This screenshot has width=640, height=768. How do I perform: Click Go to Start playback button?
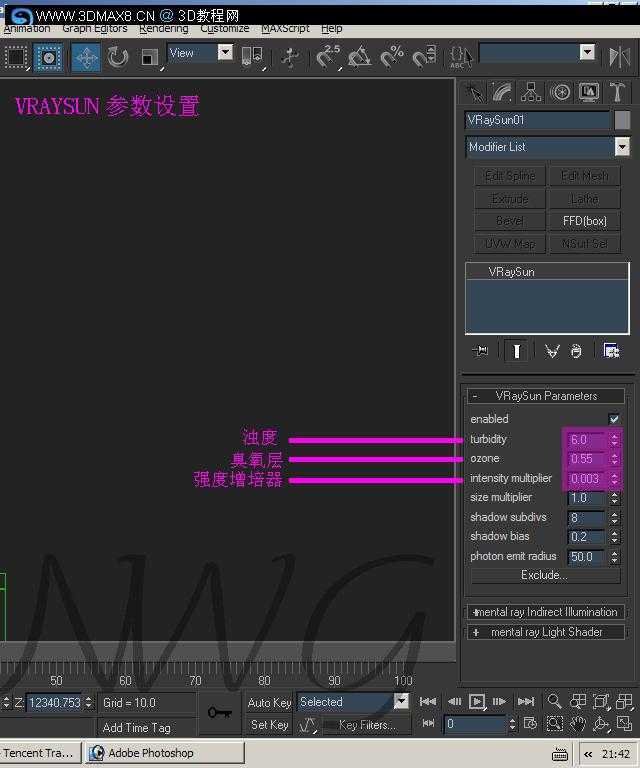pyautogui.click(x=428, y=702)
